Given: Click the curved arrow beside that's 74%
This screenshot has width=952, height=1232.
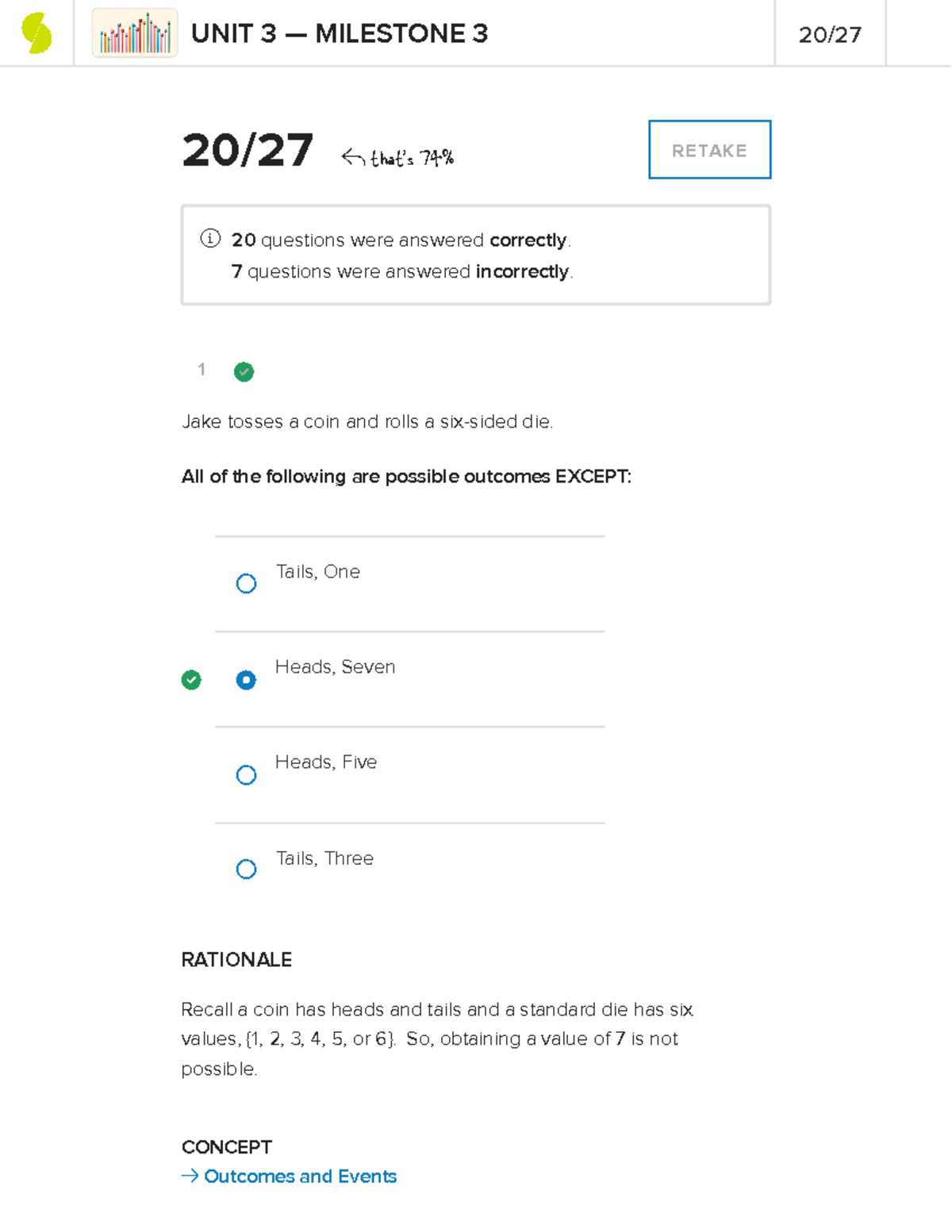Looking at the screenshot, I should [353, 157].
